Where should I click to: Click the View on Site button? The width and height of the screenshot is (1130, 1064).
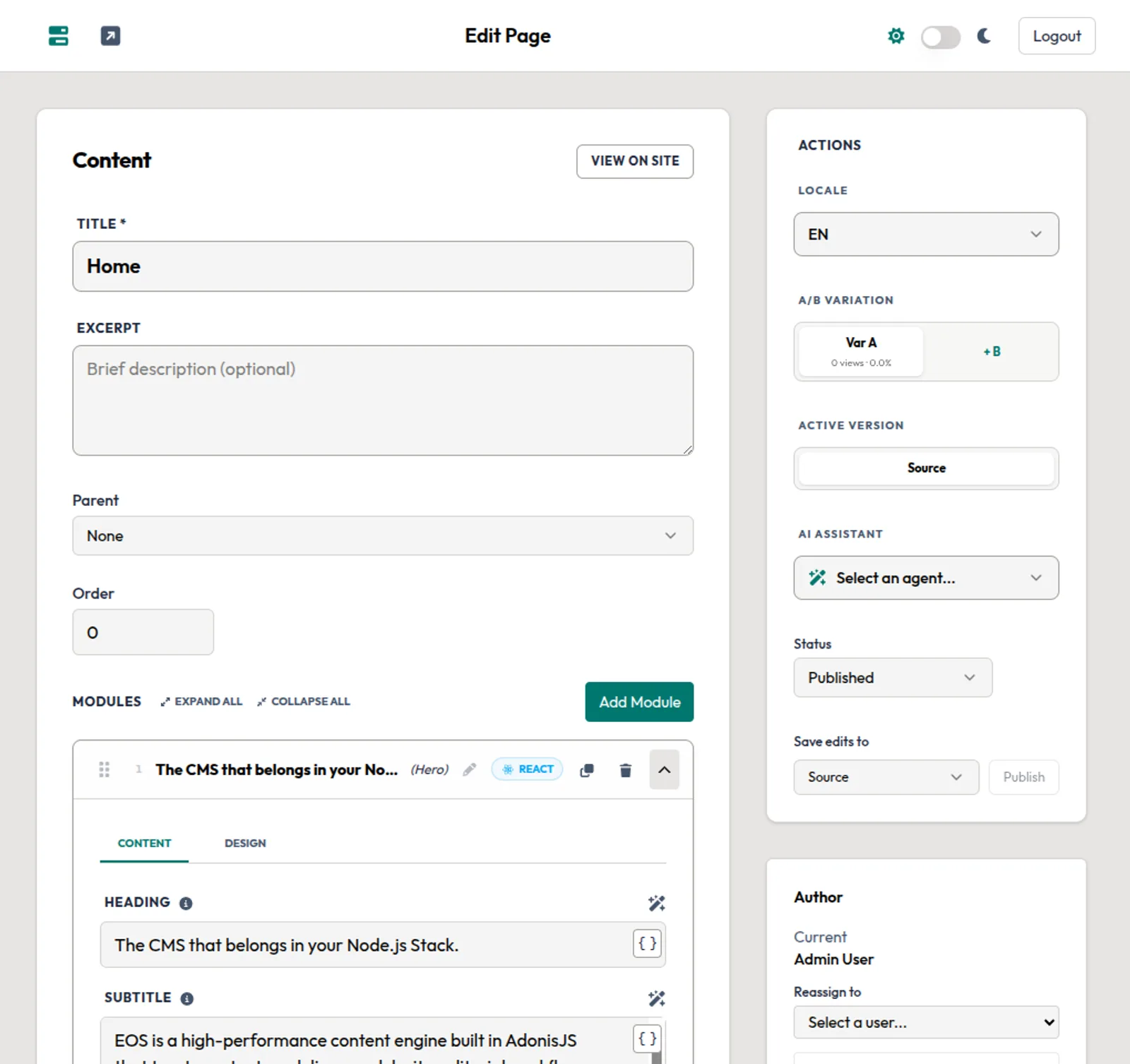pyautogui.click(x=634, y=161)
